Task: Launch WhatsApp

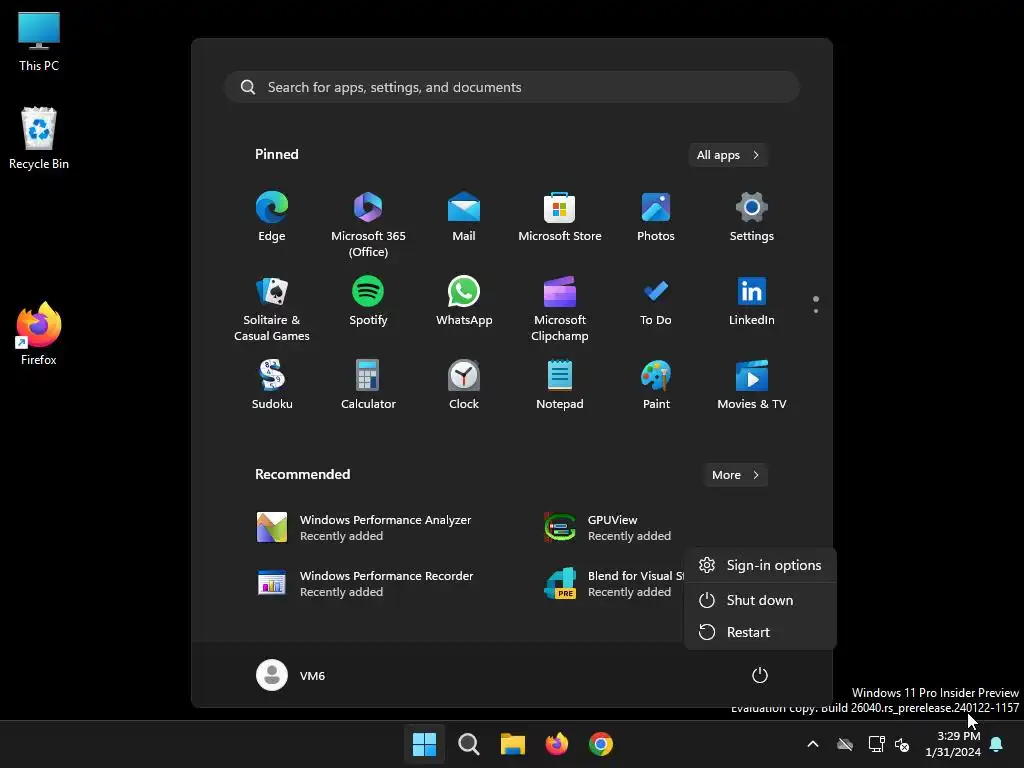Action: [464, 301]
